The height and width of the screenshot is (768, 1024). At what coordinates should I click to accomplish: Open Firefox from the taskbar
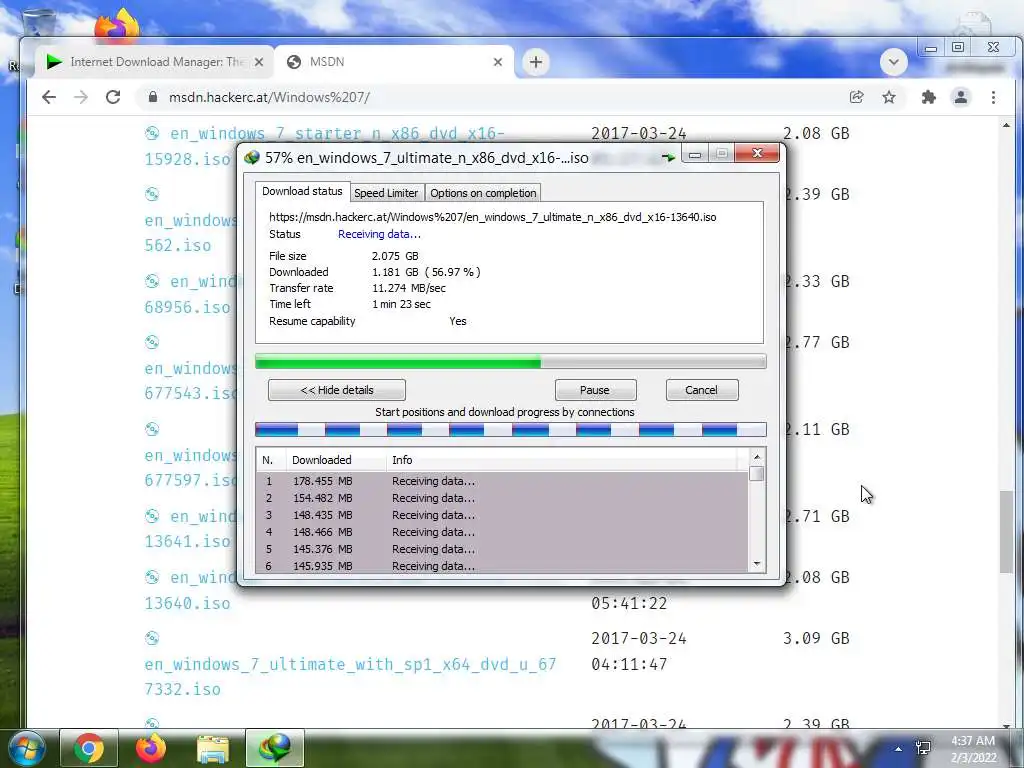coord(150,748)
